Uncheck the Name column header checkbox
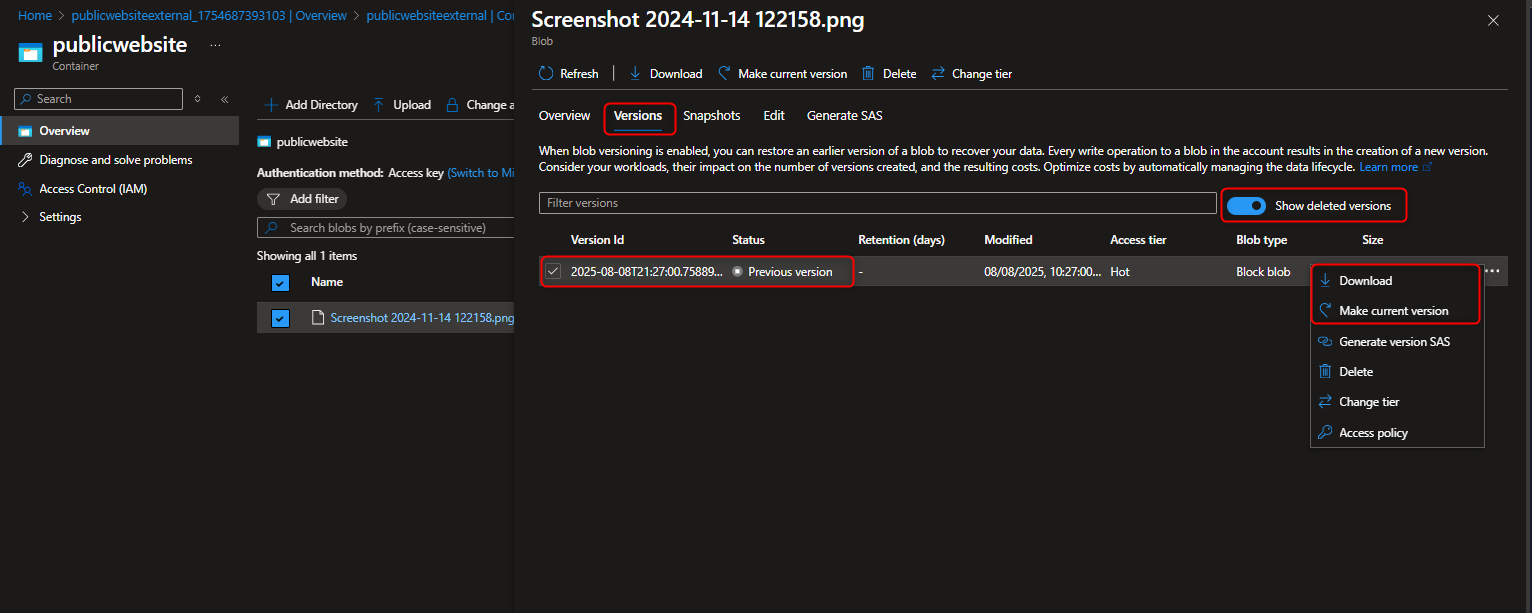This screenshot has width=1532, height=613. click(x=280, y=282)
